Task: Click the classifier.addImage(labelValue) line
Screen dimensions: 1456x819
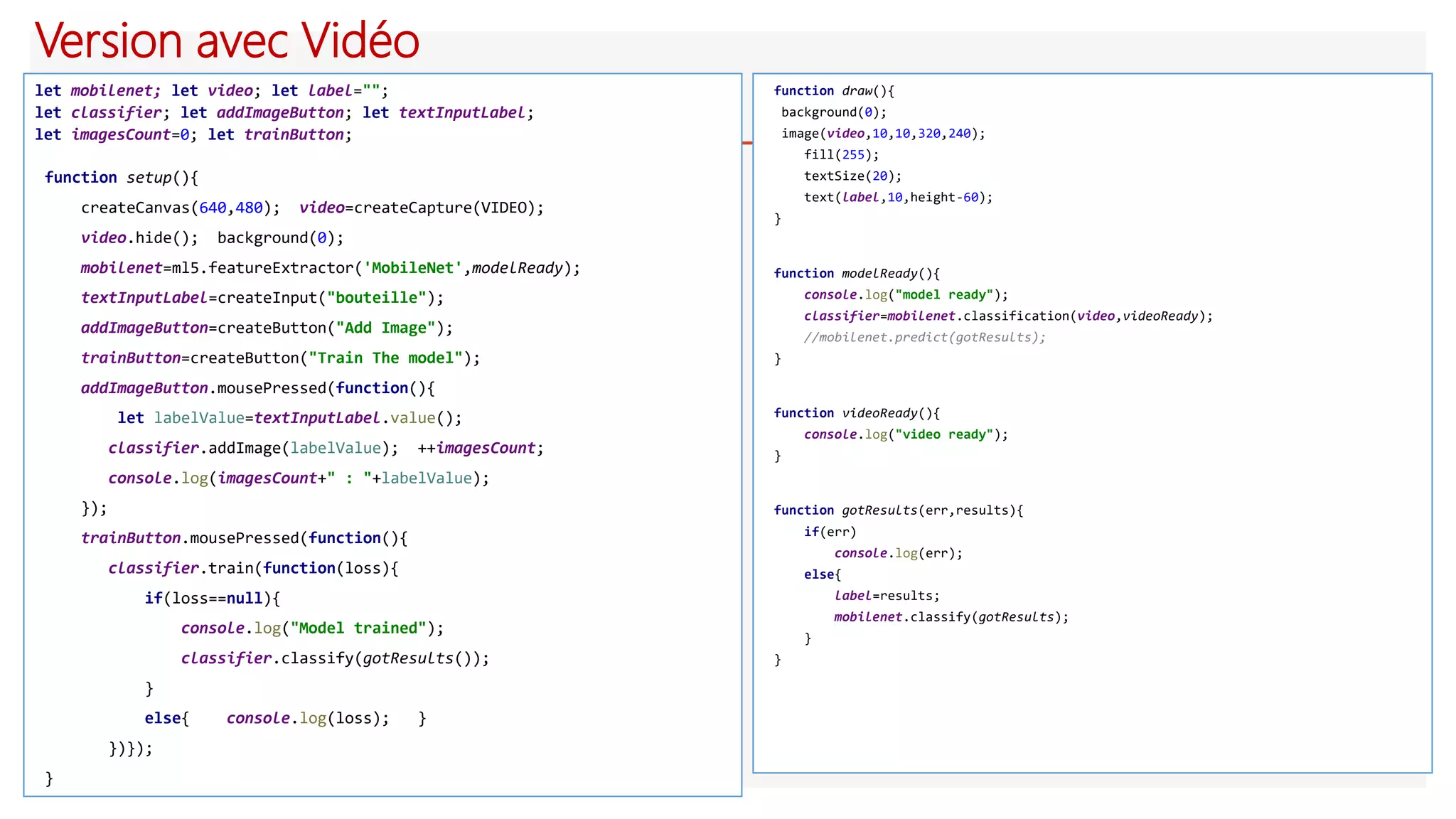Action: click(326, 448)
